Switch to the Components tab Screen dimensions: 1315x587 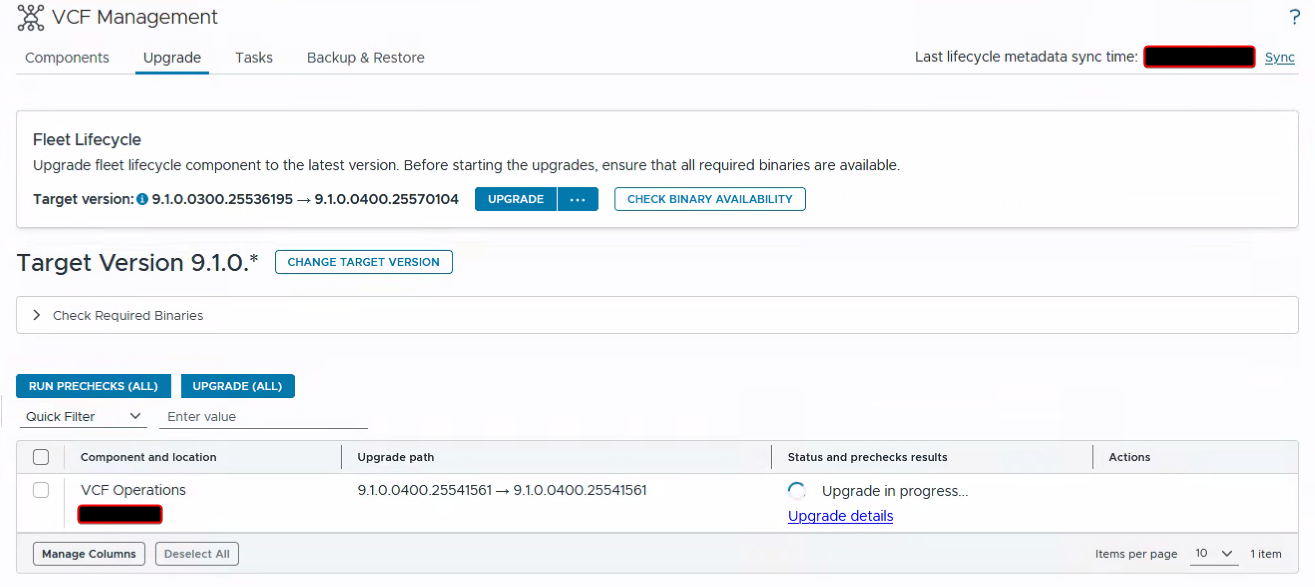pyautogui.click(x=67, y=58)
